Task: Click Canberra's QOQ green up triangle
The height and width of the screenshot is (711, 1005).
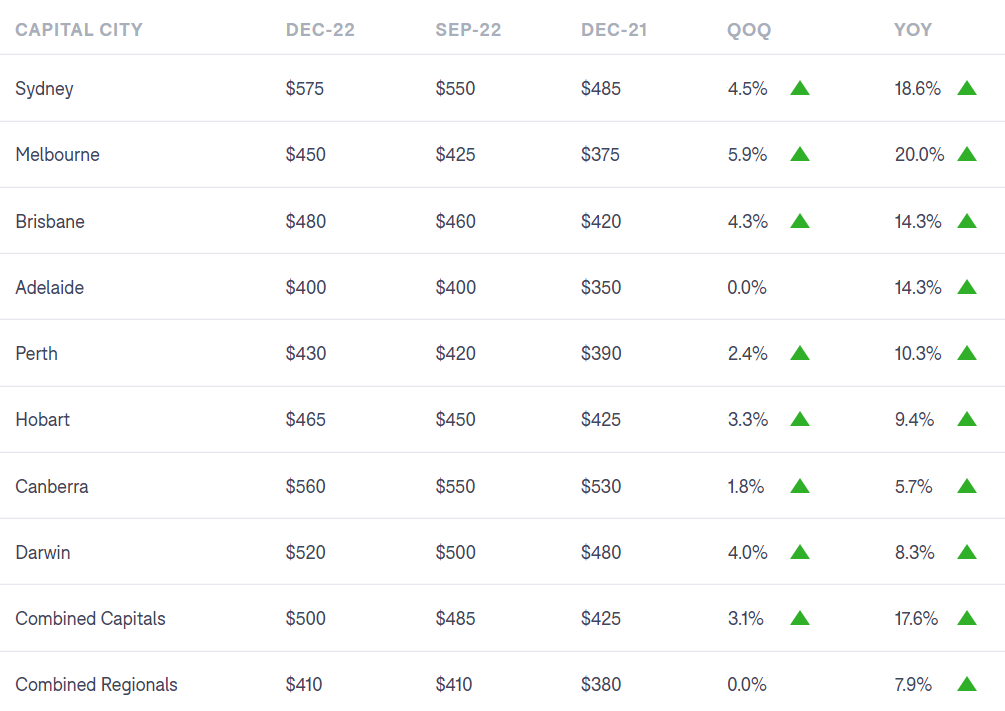Action: 799,486
